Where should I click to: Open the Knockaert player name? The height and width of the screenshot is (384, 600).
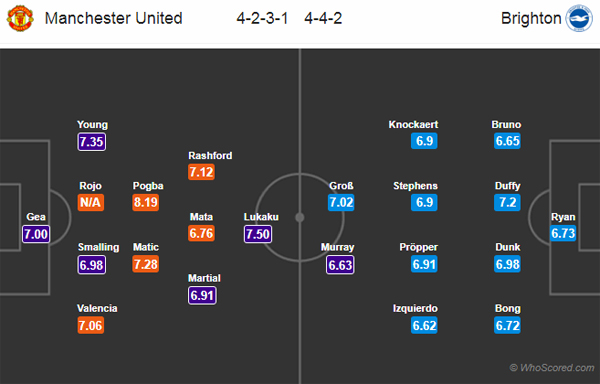413,125
